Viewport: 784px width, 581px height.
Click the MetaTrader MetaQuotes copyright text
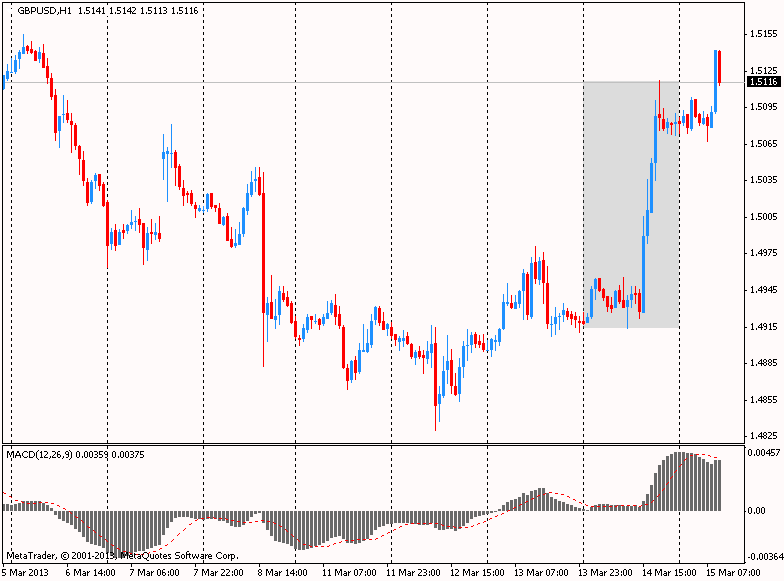tap(122, 556)
